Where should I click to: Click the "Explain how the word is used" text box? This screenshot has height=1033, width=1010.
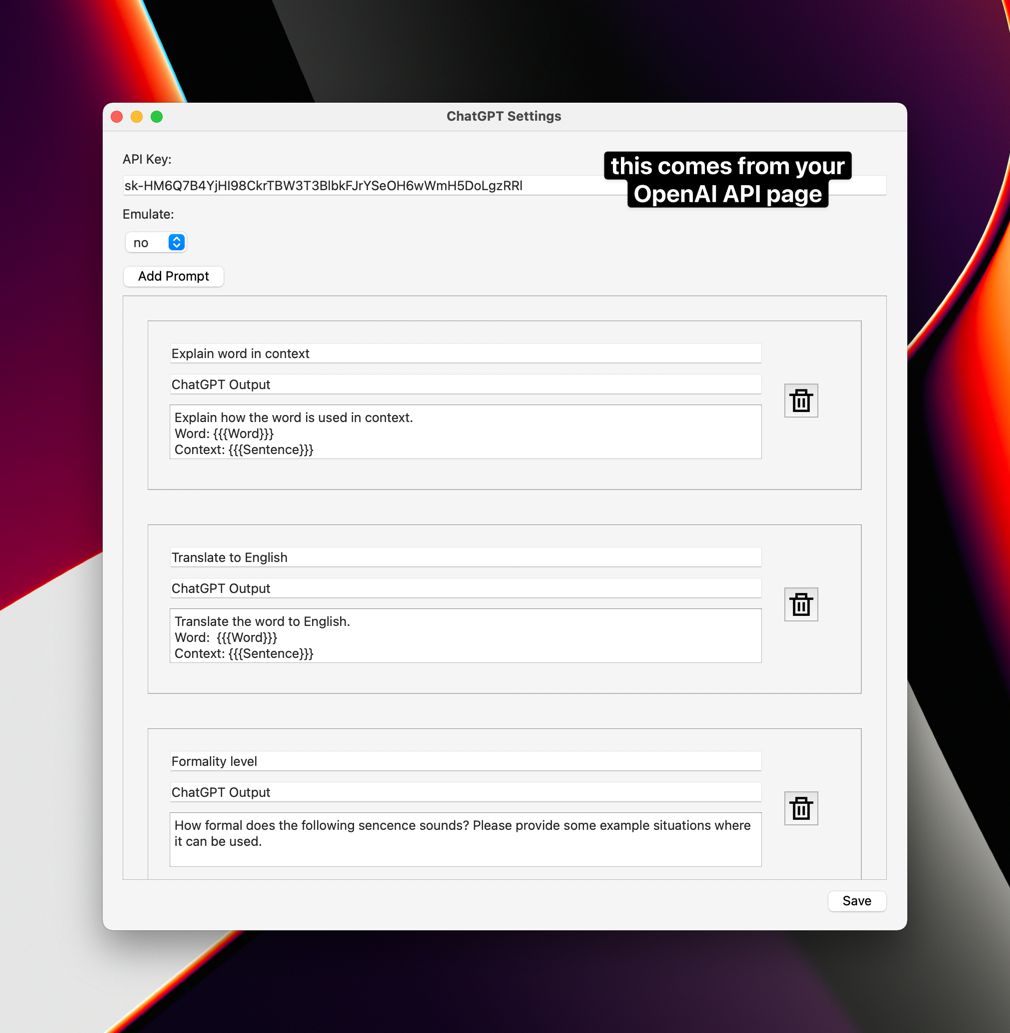click(x=465, y=433)
